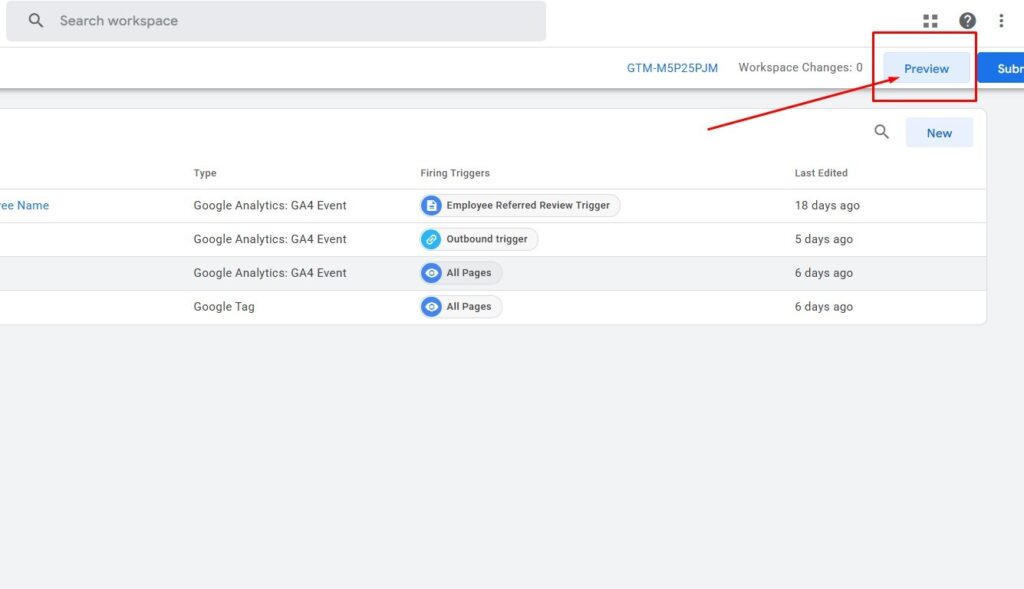Open the Outbound trigger chip
The image size is (1024, 589).
[x=486, y=239]
